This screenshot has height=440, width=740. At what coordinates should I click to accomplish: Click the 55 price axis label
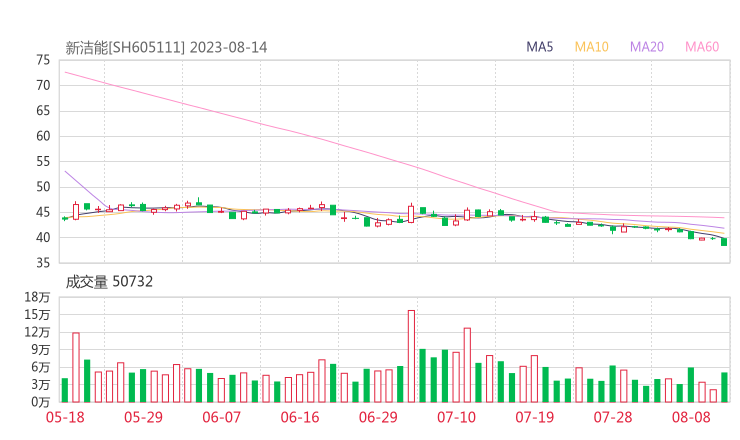click(x=43, y=161)
